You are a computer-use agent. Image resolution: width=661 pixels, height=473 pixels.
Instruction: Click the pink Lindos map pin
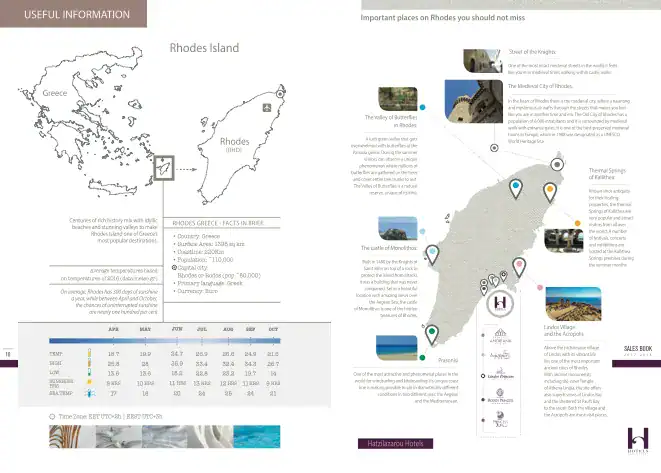point(519,267)
